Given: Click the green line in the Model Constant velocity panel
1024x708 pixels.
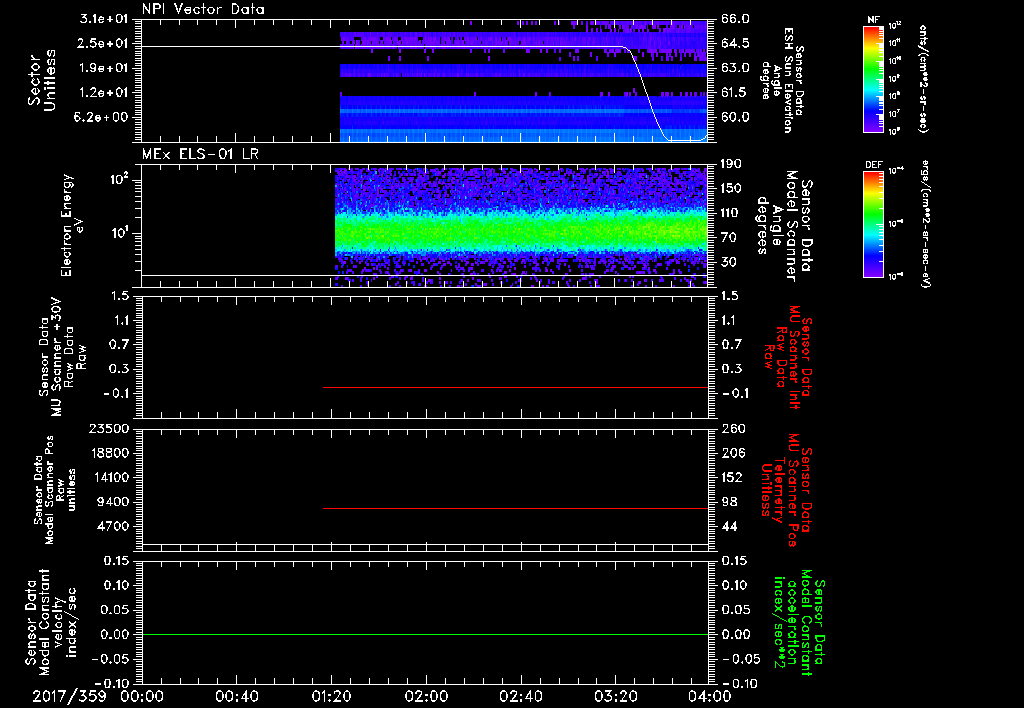Looking at the screenshot, I should pos(424,634).
